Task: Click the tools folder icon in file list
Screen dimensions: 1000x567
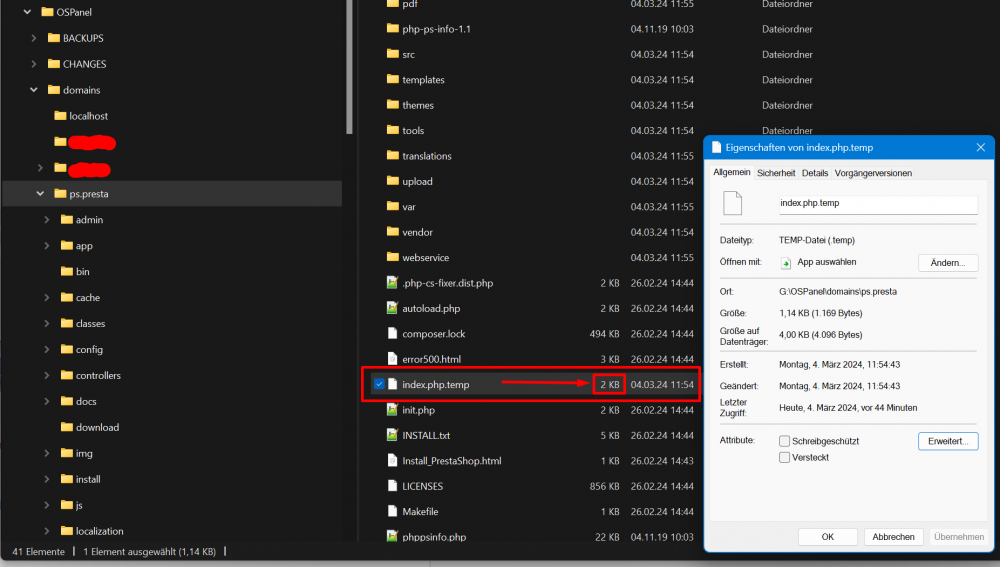Action: 392,130
